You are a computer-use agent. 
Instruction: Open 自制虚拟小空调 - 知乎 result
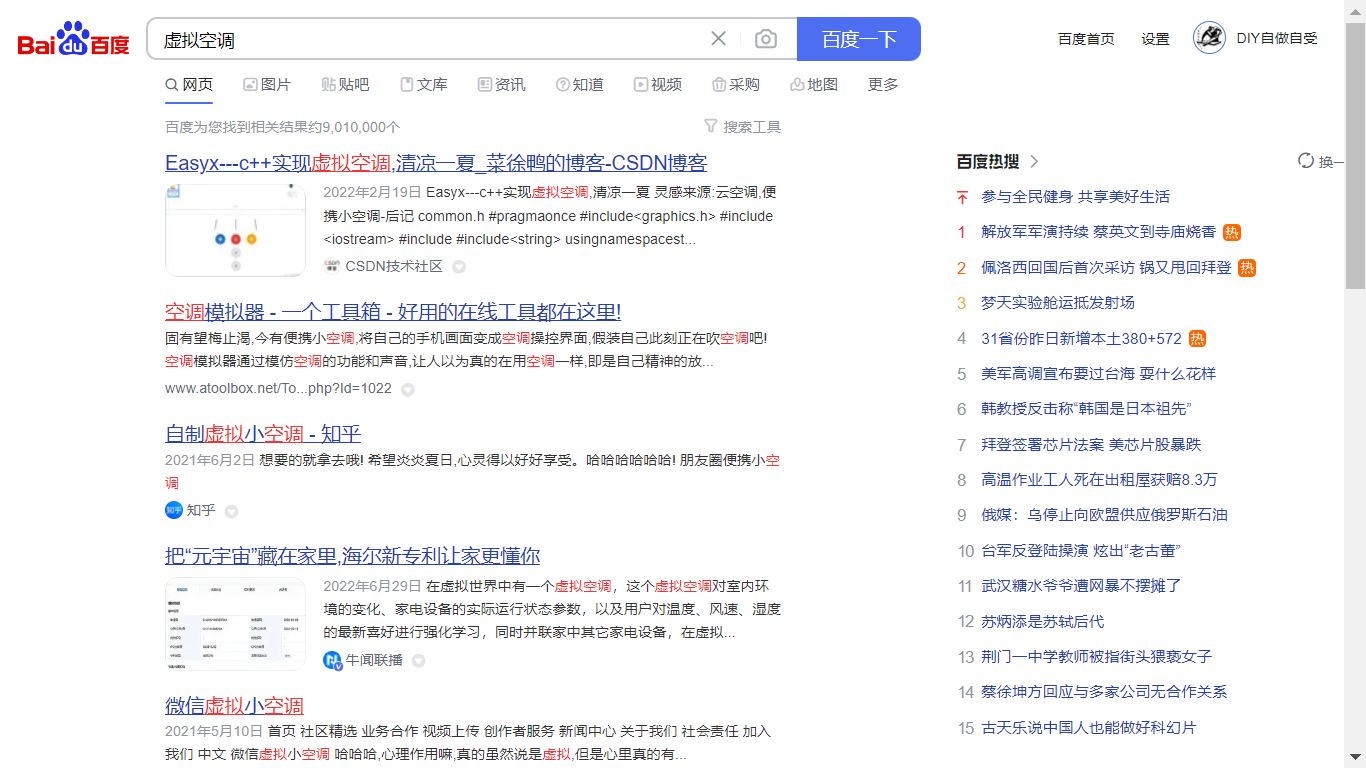click(x=263, y=434)
